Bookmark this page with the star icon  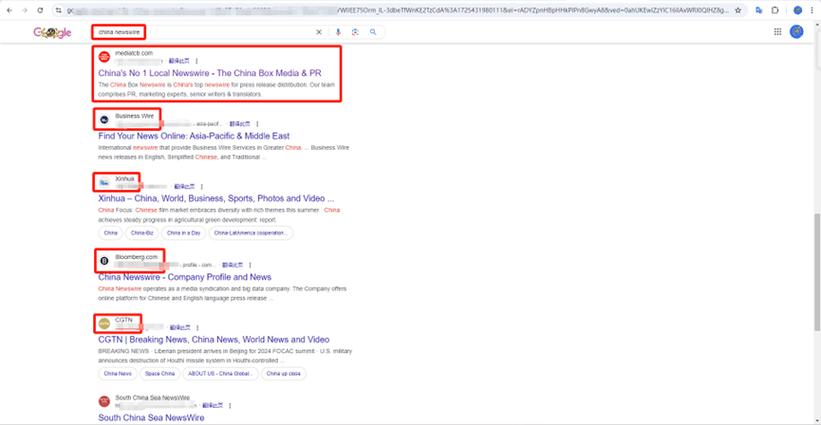pyautogui.click(x=738, y=10)
